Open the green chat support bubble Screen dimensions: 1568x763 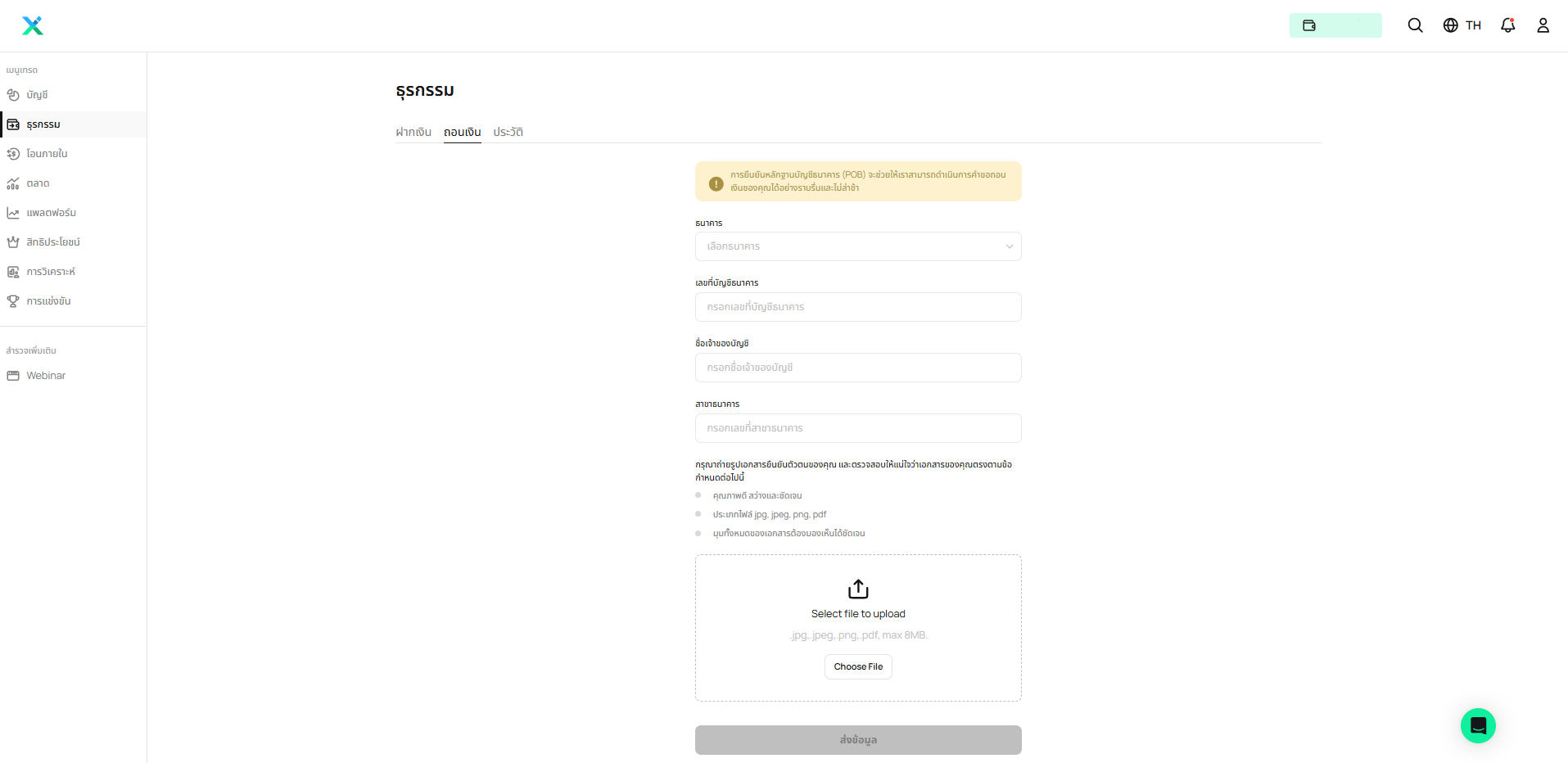1477,725
